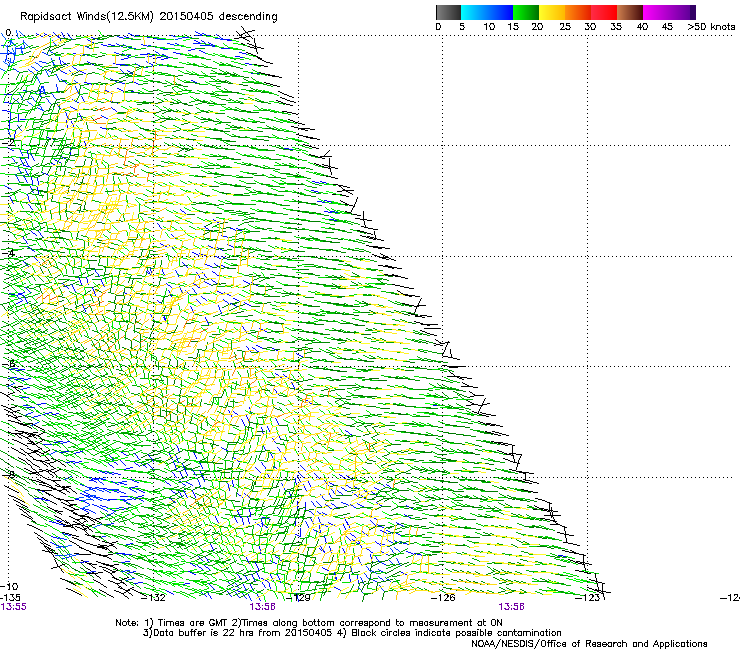This screenshot has width=740, height=650.
Task: Click the "Rapidsact Winds(12.5KM)" title text
Action: [x=87, y=17]
